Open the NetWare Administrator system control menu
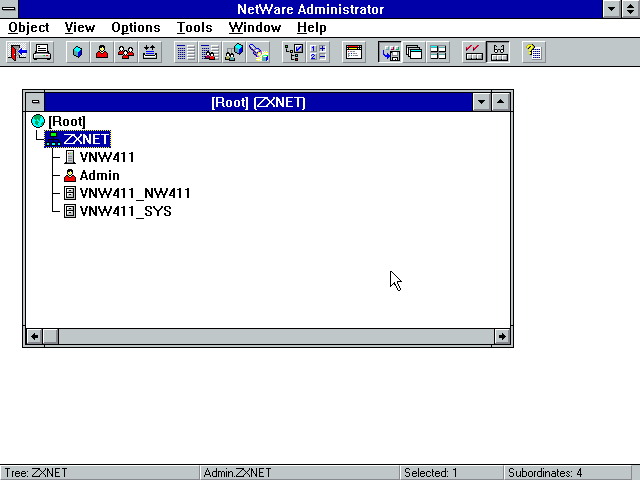The image size is (640, 480). [9, 9]
